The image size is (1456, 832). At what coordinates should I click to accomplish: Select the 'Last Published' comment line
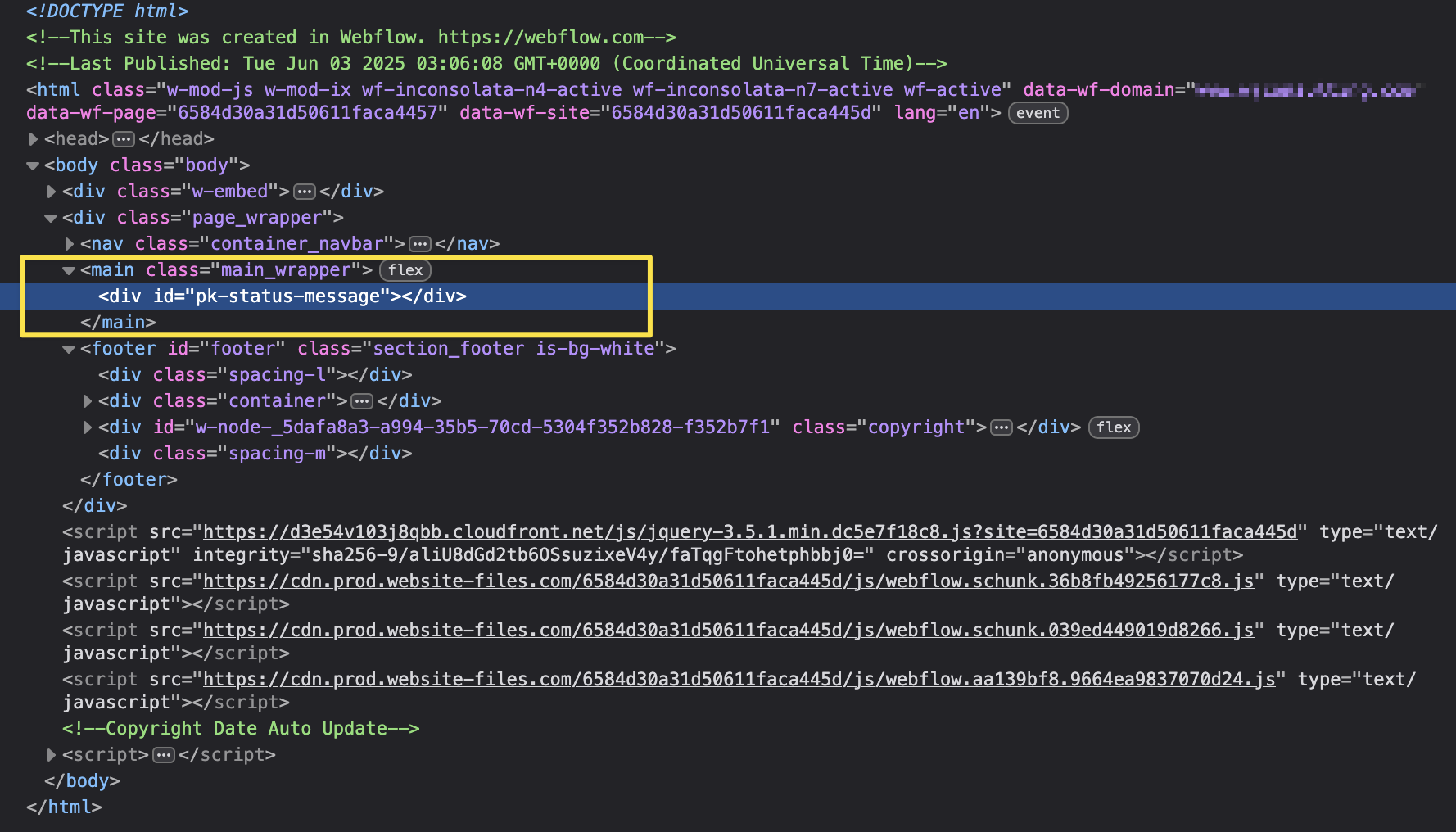[486, 64]
